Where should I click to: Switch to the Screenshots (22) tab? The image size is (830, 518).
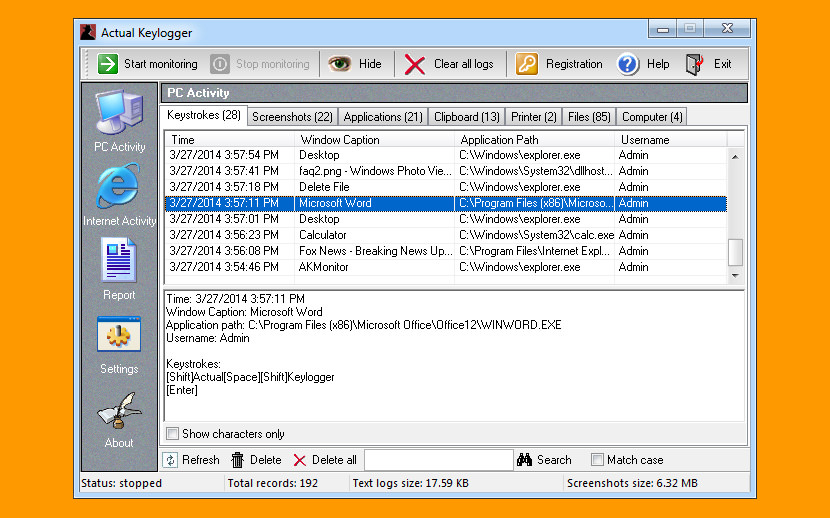click(x=292, y=117)
